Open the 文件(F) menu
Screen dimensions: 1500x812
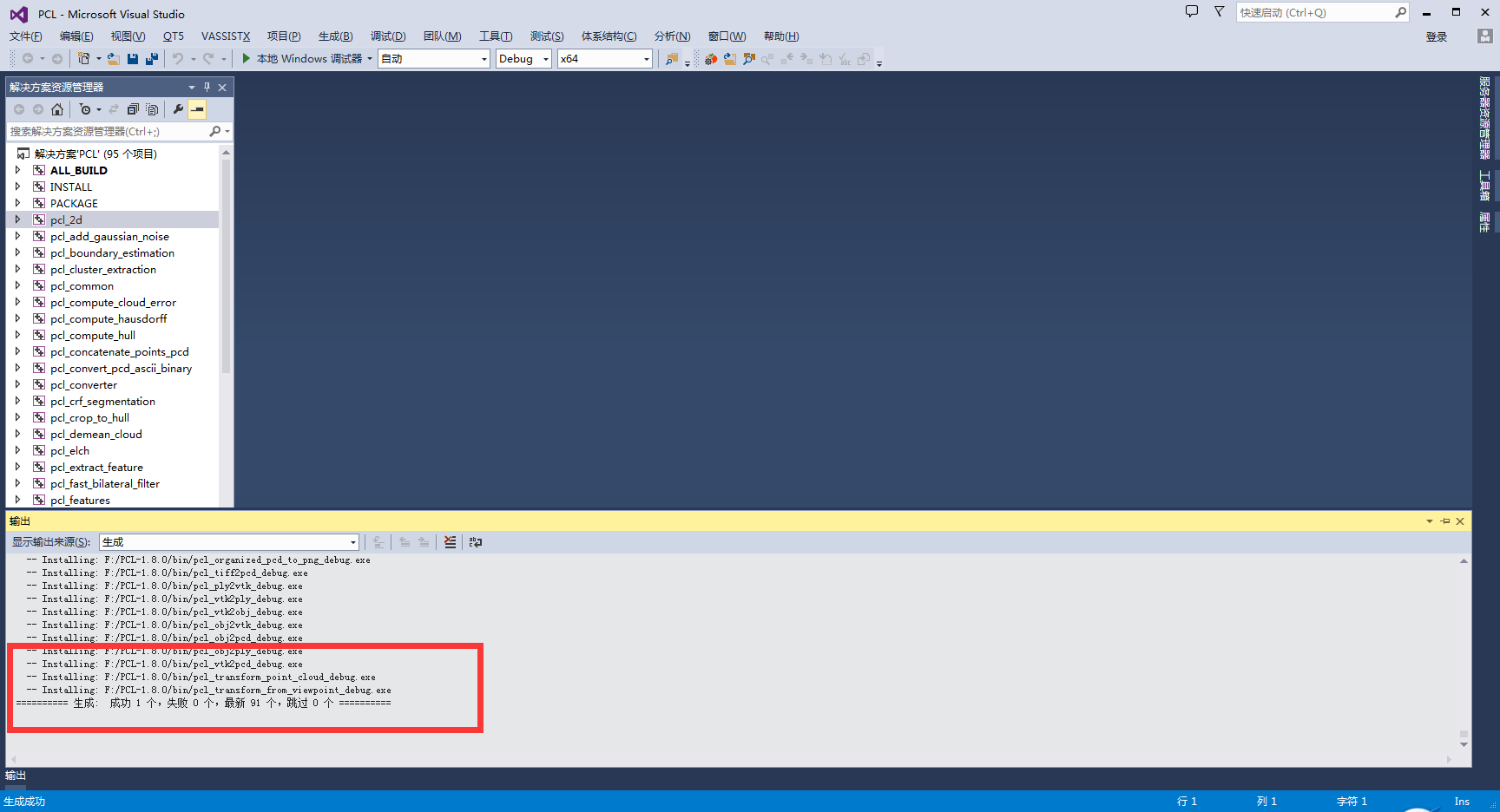point(26,36)
